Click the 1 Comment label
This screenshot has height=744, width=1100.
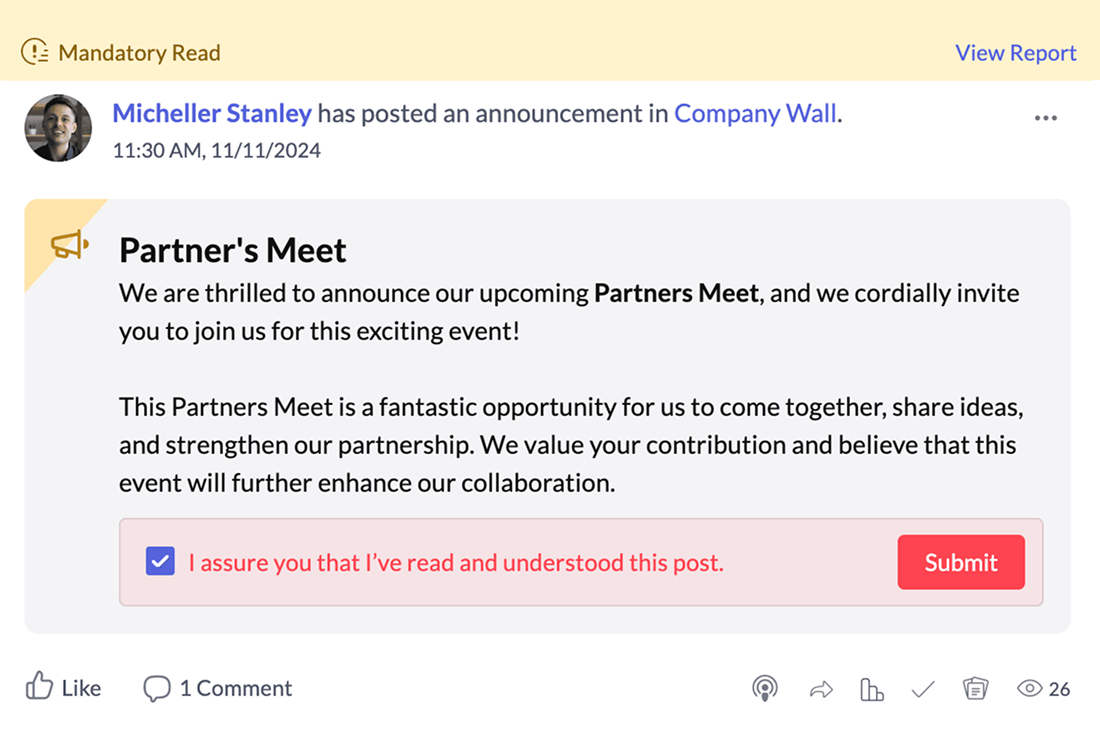(236, 688)
